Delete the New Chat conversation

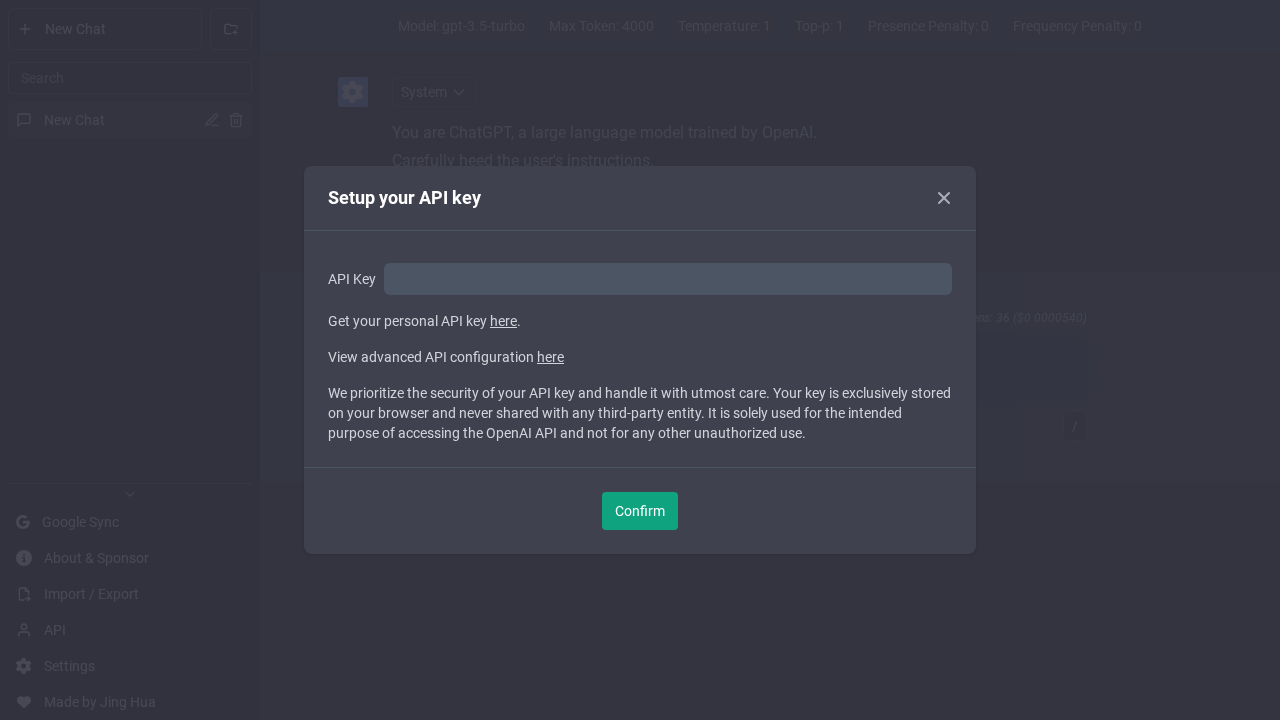point(236,120)
